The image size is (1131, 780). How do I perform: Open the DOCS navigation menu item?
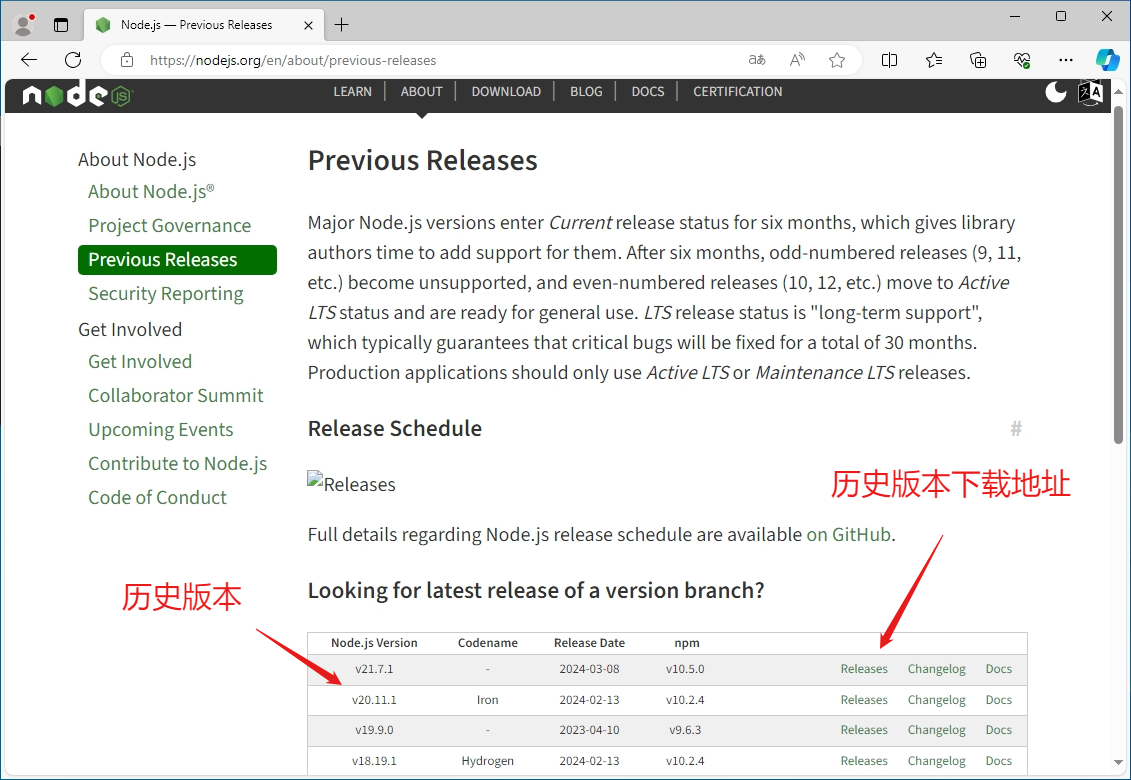(x=648, y=91)
